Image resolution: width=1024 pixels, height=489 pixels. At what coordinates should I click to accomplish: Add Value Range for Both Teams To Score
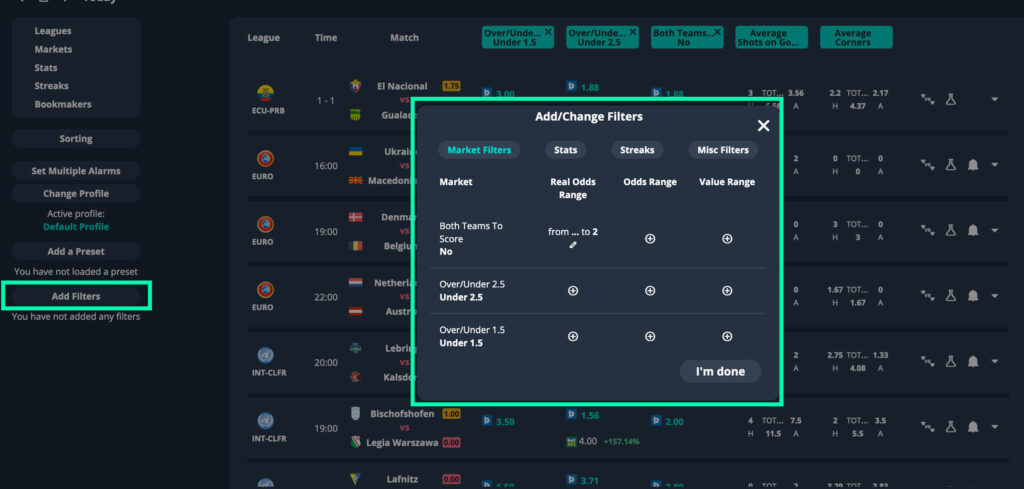click(x=727, y=239)
